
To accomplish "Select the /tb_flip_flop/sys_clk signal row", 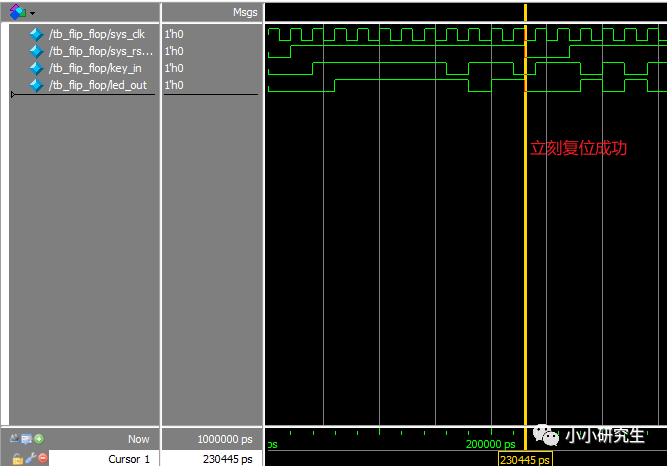I will point(84,34).
